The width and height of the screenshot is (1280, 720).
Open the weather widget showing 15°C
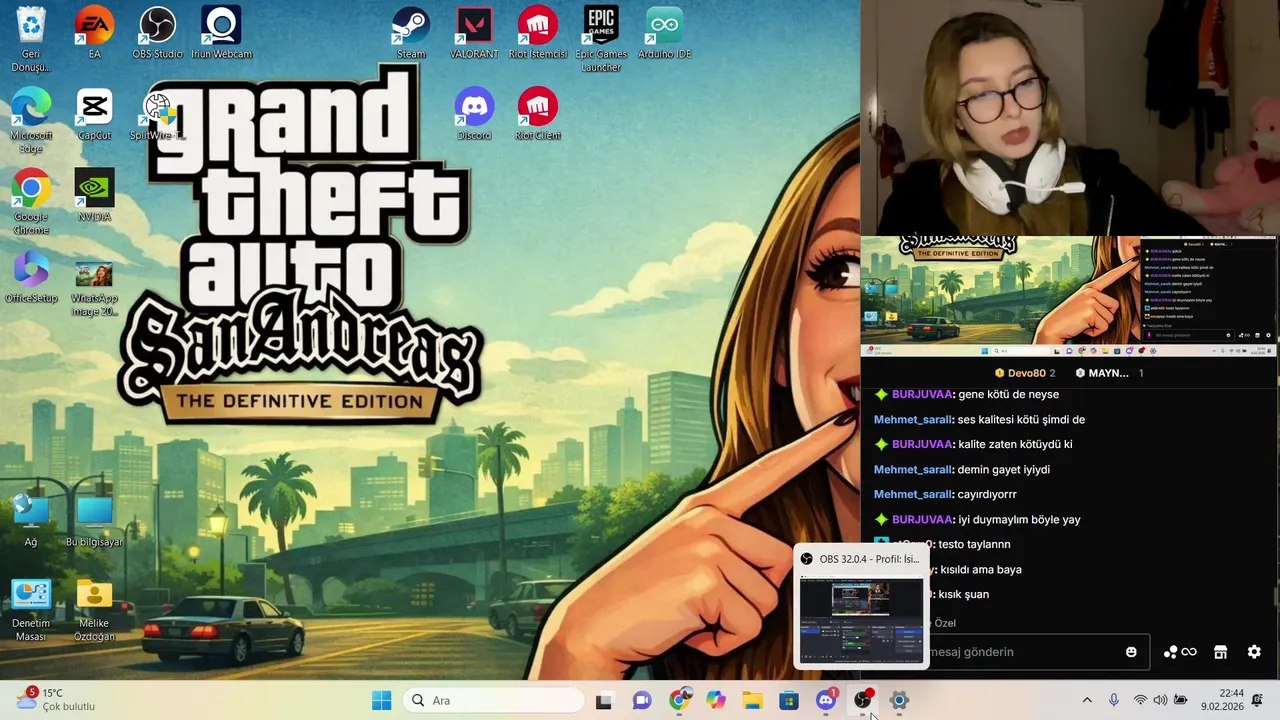point(55,699)
